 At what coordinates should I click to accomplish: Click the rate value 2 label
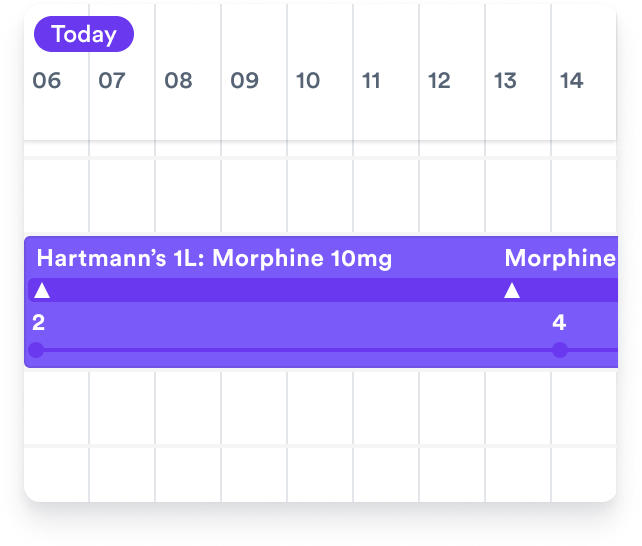[x=38, y=322]
